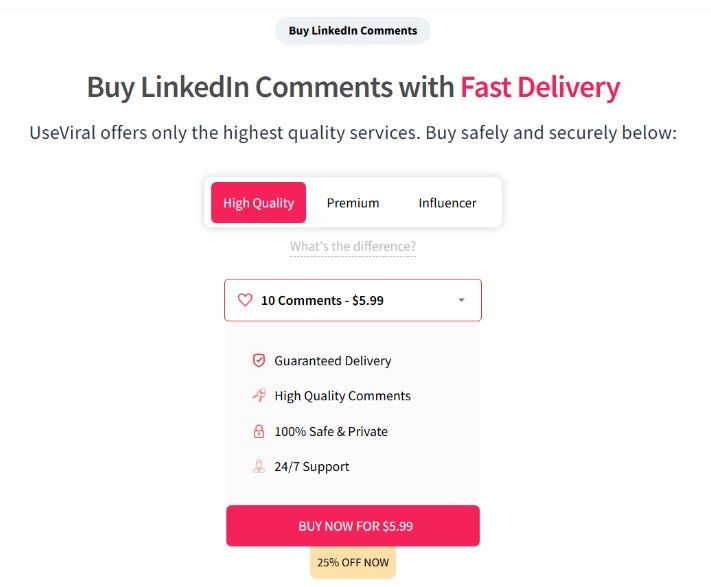Switch to the Premium tab
711x587 pixels.
(x=353, y=203)
